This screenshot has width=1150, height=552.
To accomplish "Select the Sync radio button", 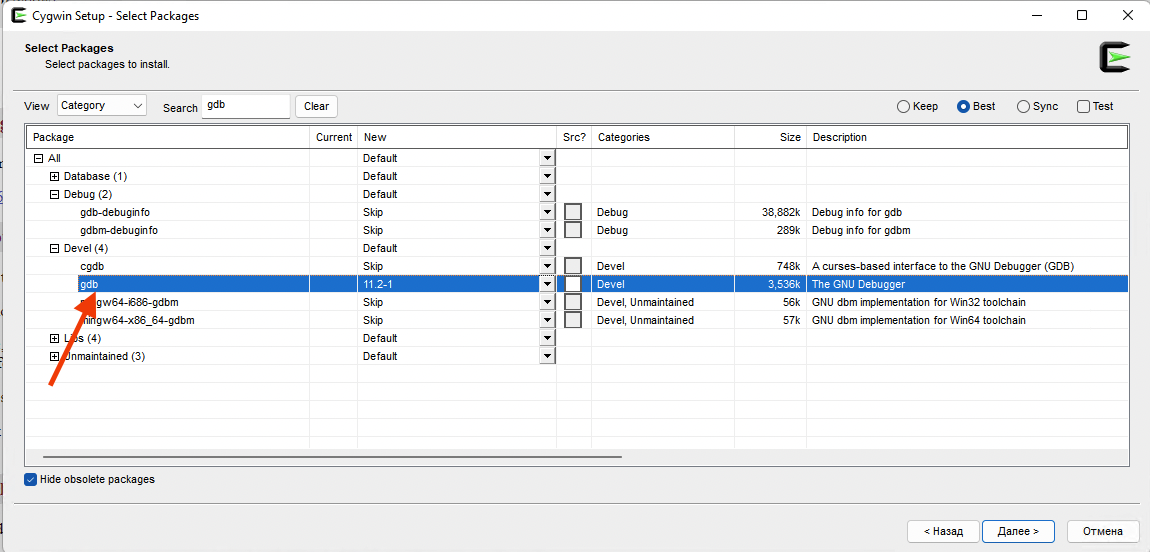I will 1023,106.
